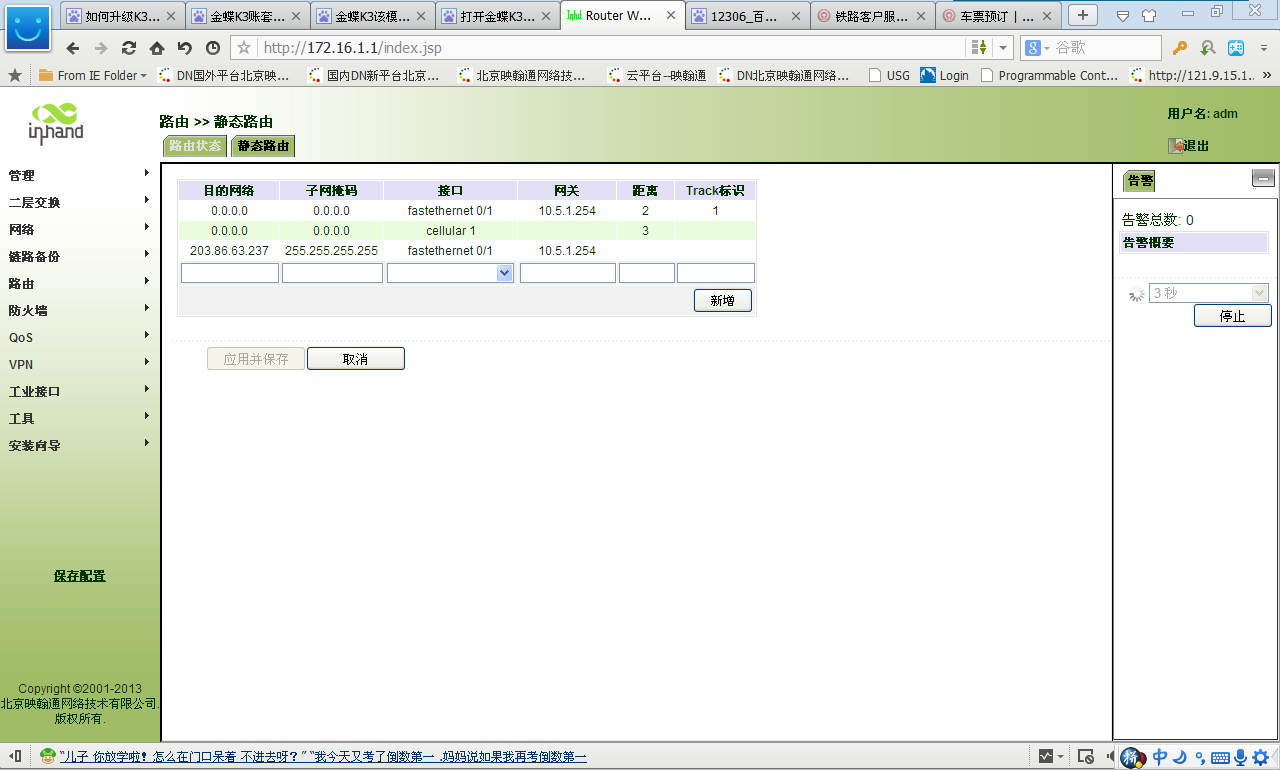Open the 3 秒 refresh interval dropdown
Viewport: 1280px width, 770px height.
tap(1258, 293)
